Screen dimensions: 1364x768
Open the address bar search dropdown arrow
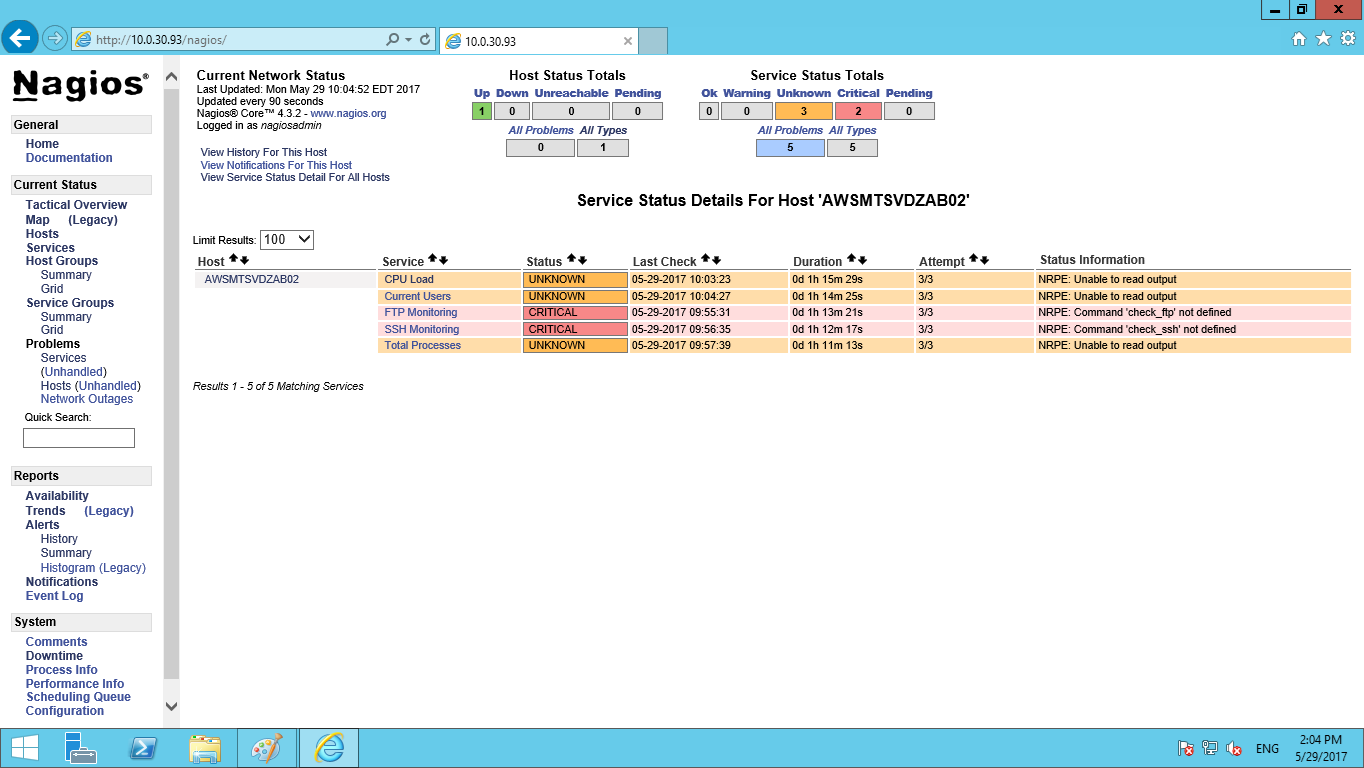point(408,40)
